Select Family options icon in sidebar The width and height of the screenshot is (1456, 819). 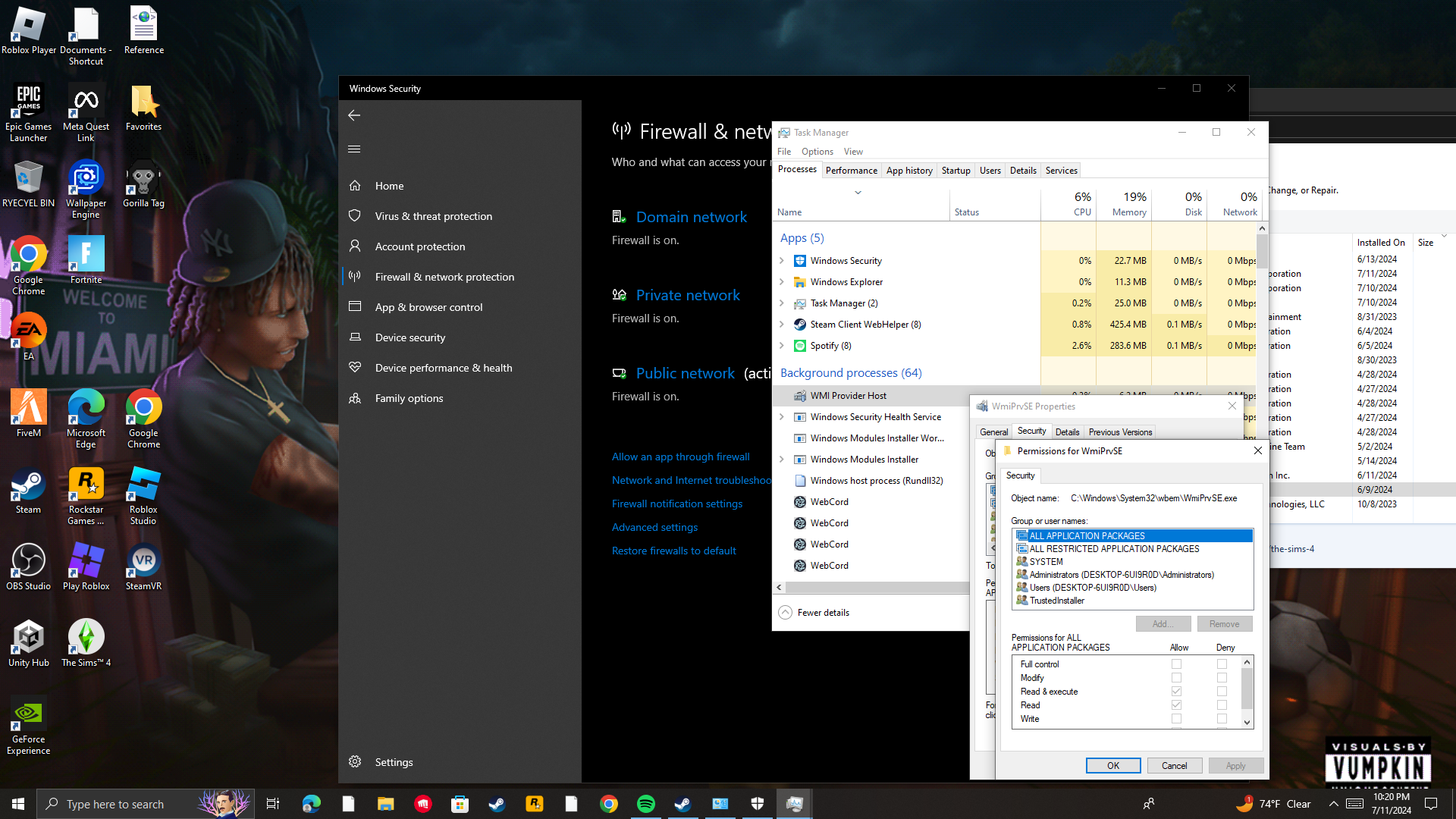tap(354, 398)
